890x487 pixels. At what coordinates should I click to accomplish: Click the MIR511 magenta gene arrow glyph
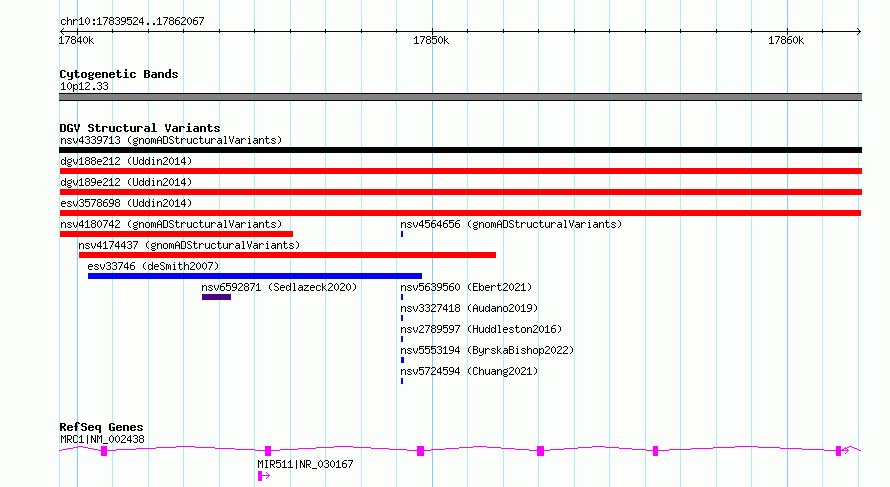pos(263,476)
